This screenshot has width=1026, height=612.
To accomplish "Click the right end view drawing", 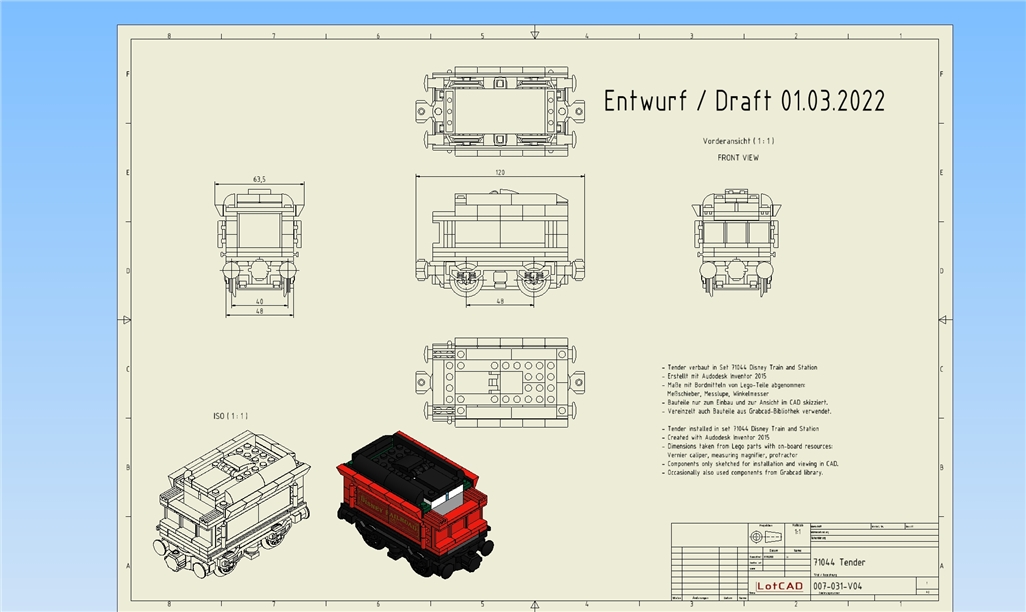I will pos(737,242).
